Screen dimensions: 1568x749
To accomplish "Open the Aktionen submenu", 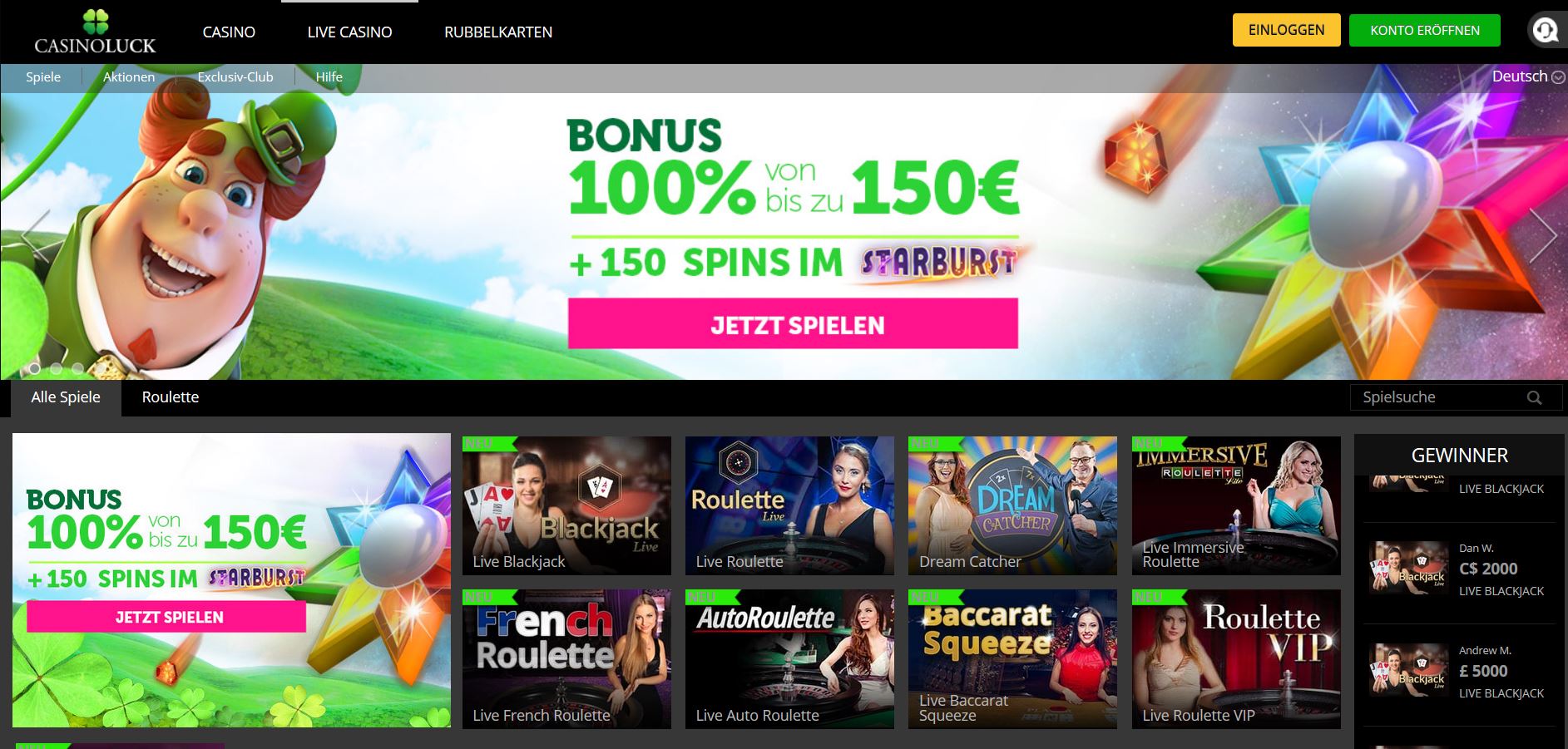I will [129, 76].
